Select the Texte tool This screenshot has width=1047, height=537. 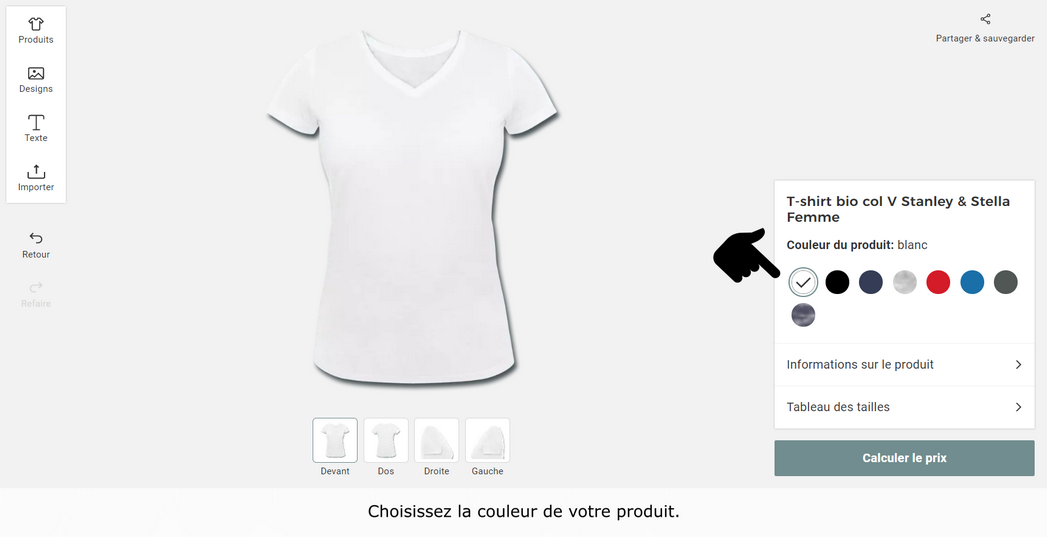pos(36,122)
